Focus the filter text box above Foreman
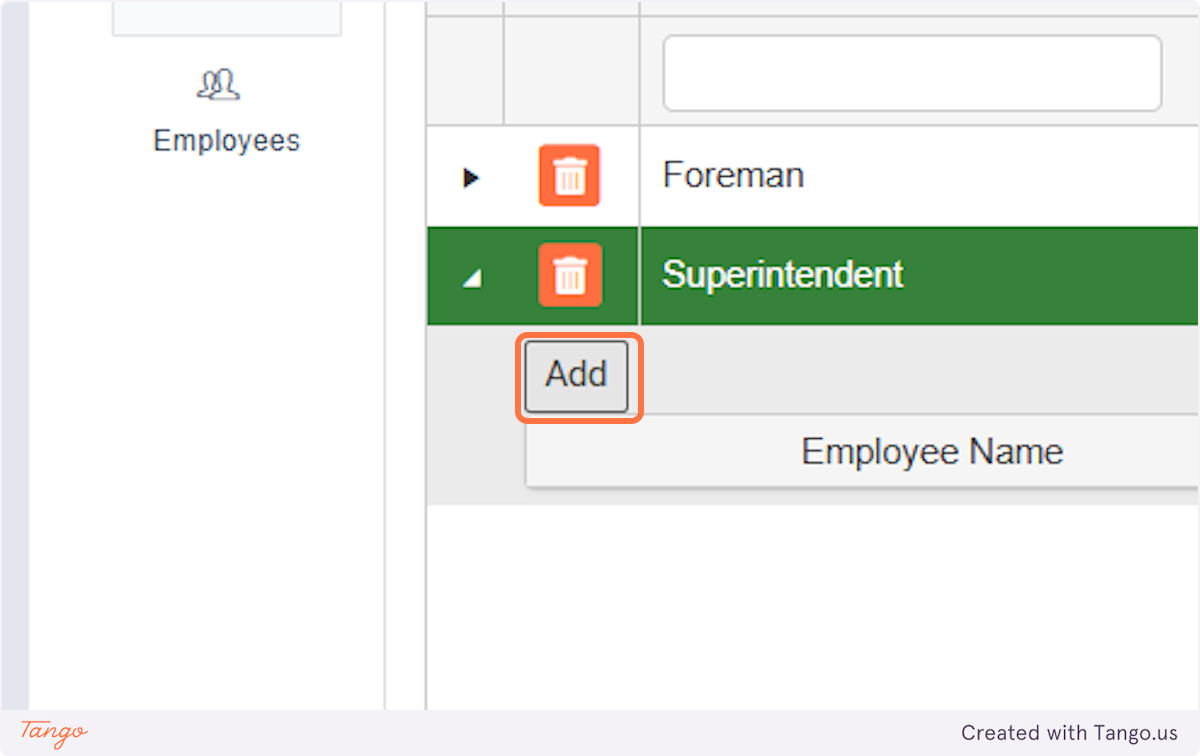Image resolution: width=1200 pixels, height=756 pixels. coord(911,73)
